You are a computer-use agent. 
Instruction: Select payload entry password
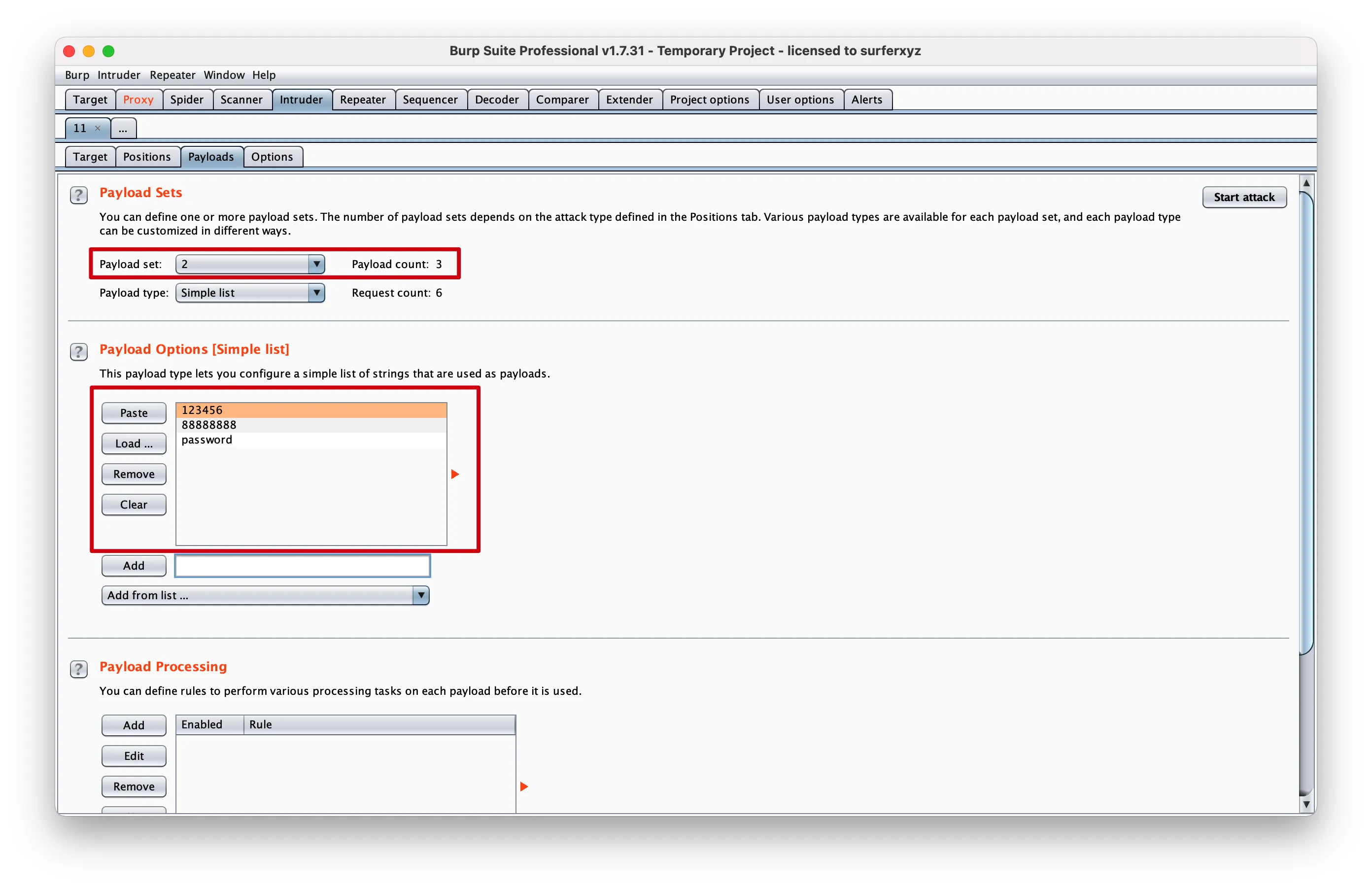(311, 440)
